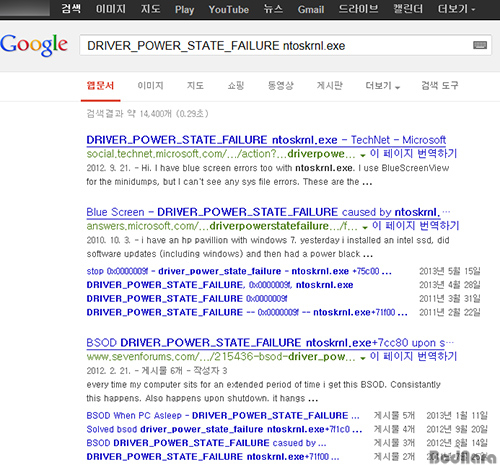Open BSOD DRIVER_POWER_STATE_FAILURE casued by sublink
Image resolution: width=500 pixels, height=467 pixels.
206,443
